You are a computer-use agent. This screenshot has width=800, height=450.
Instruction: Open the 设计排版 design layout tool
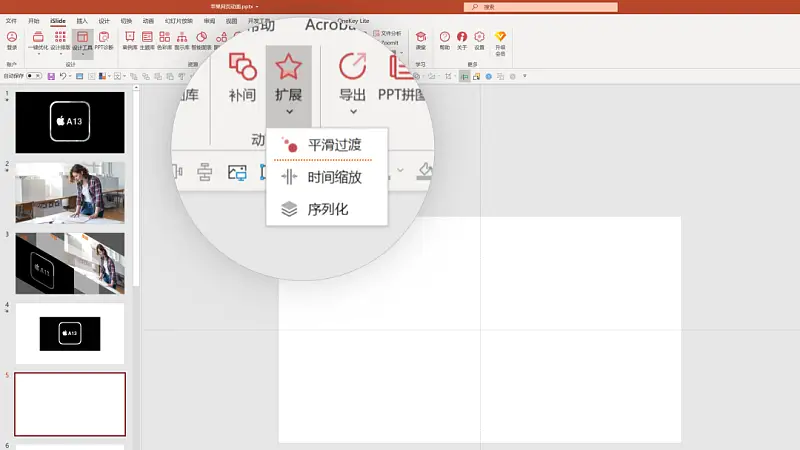tap(60, 40)
